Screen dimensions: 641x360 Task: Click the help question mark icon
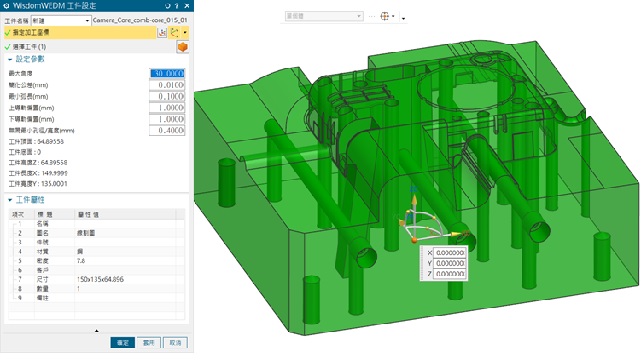coord(177,6)
